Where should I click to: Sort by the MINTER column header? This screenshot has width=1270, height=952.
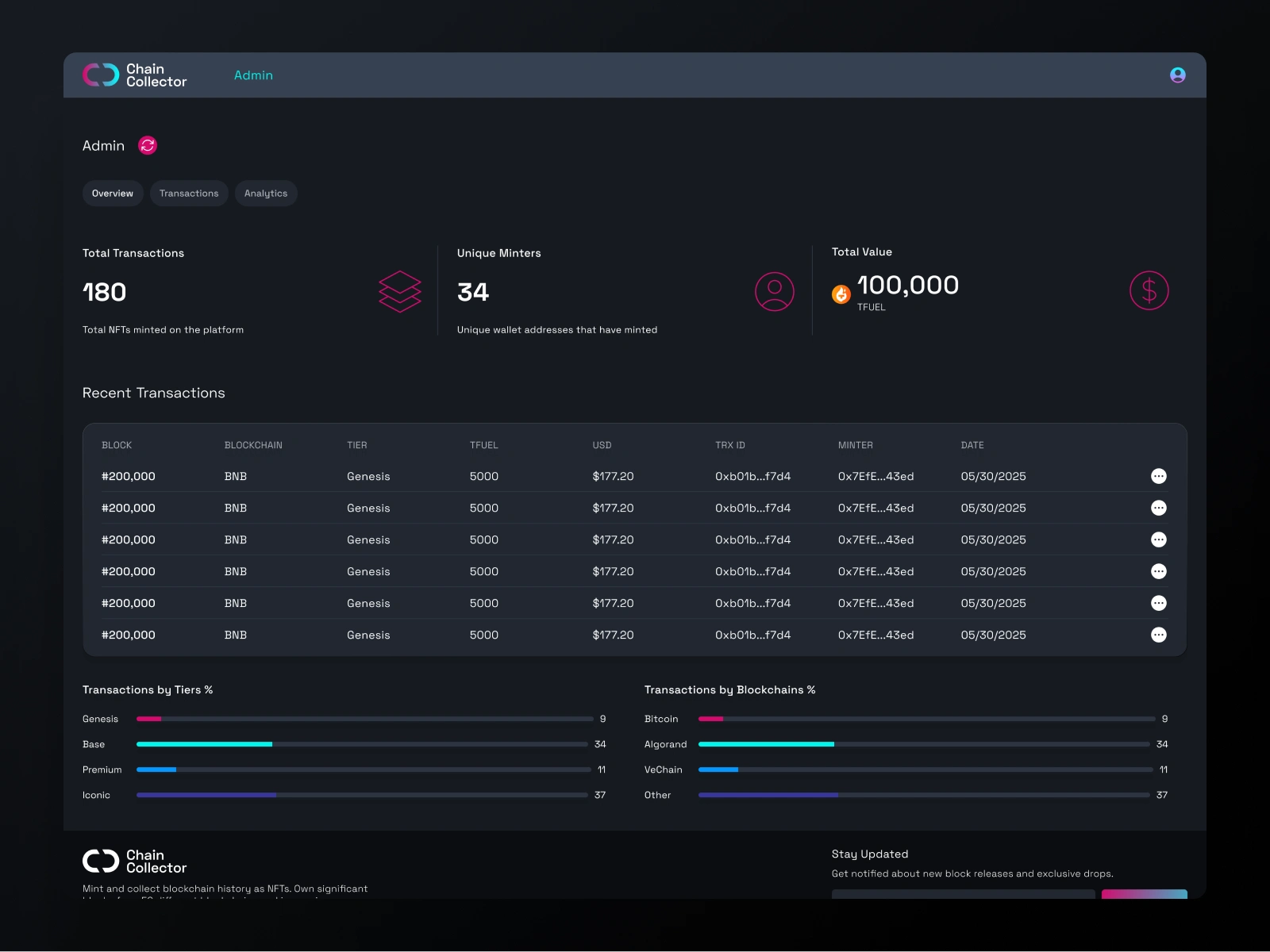point(856,445)
